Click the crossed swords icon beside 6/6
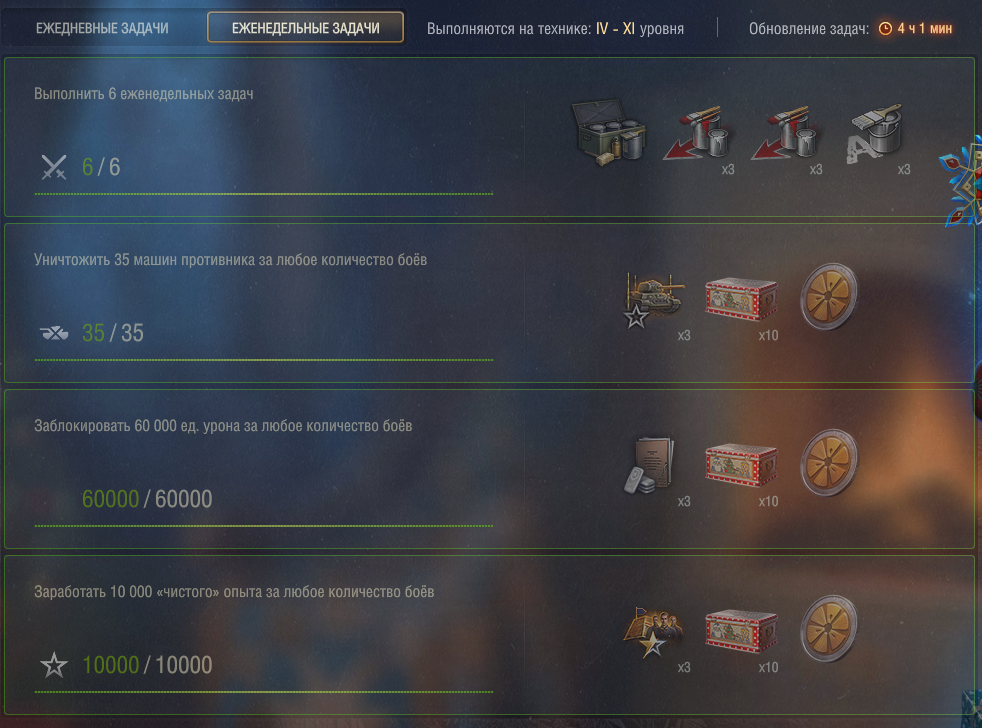Image resolution: width=982 pixels, height=728 pixels. pos(54,167)
